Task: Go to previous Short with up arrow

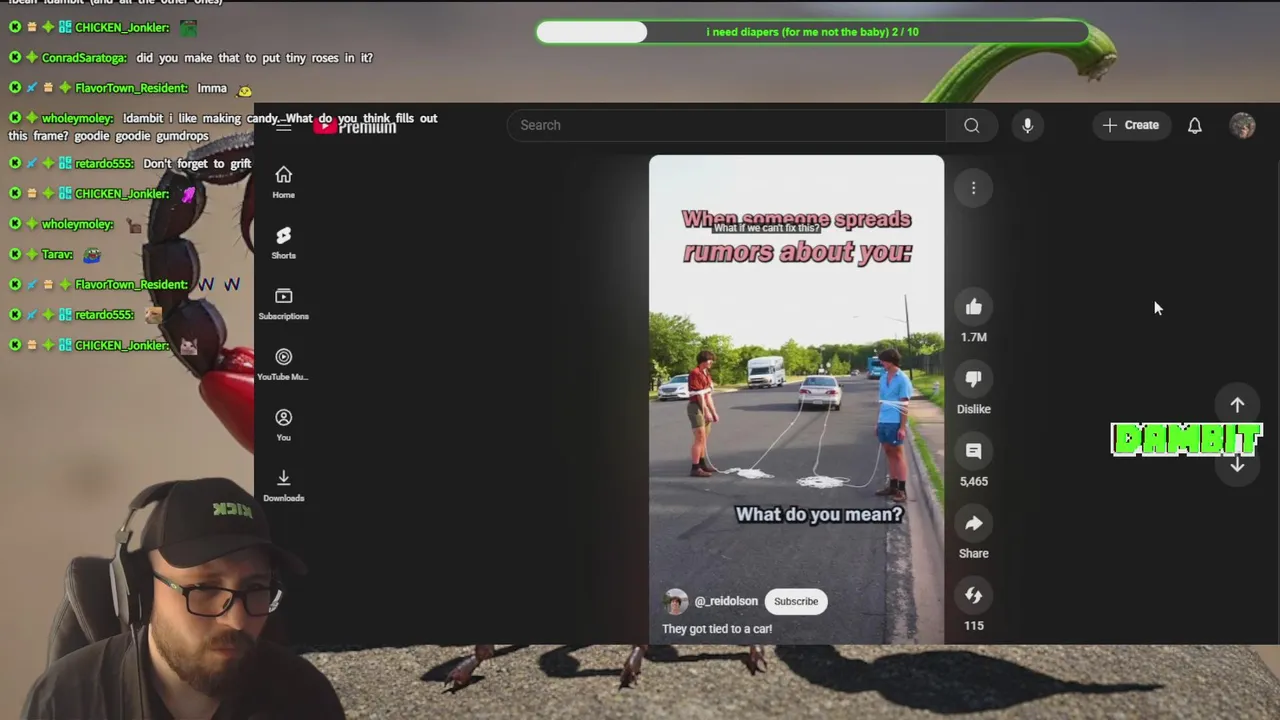Action: click(1237, 405)
